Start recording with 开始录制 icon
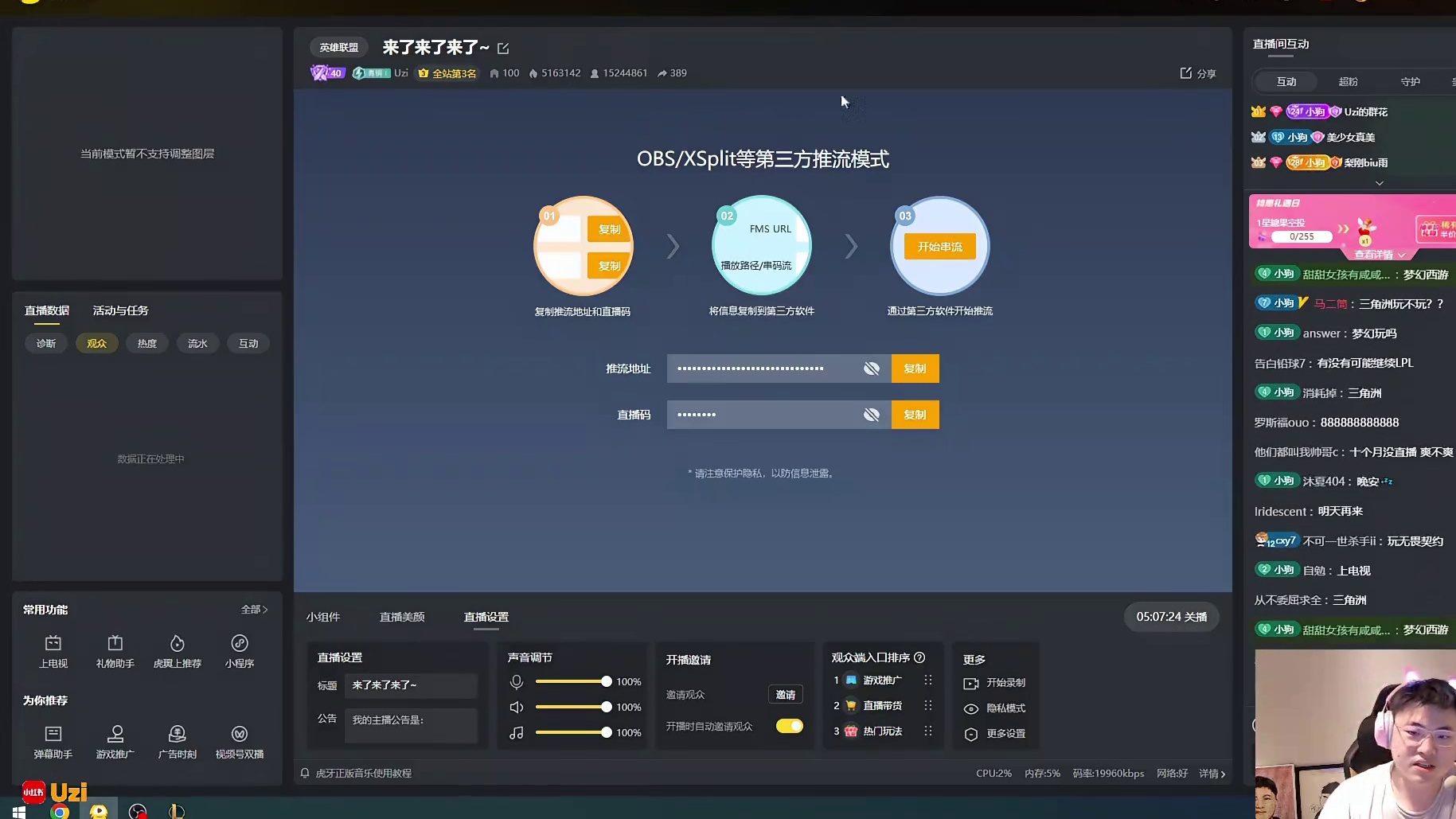Image resolution: width=1456 pixels, height=819 pixels. (x=970, y=683)
